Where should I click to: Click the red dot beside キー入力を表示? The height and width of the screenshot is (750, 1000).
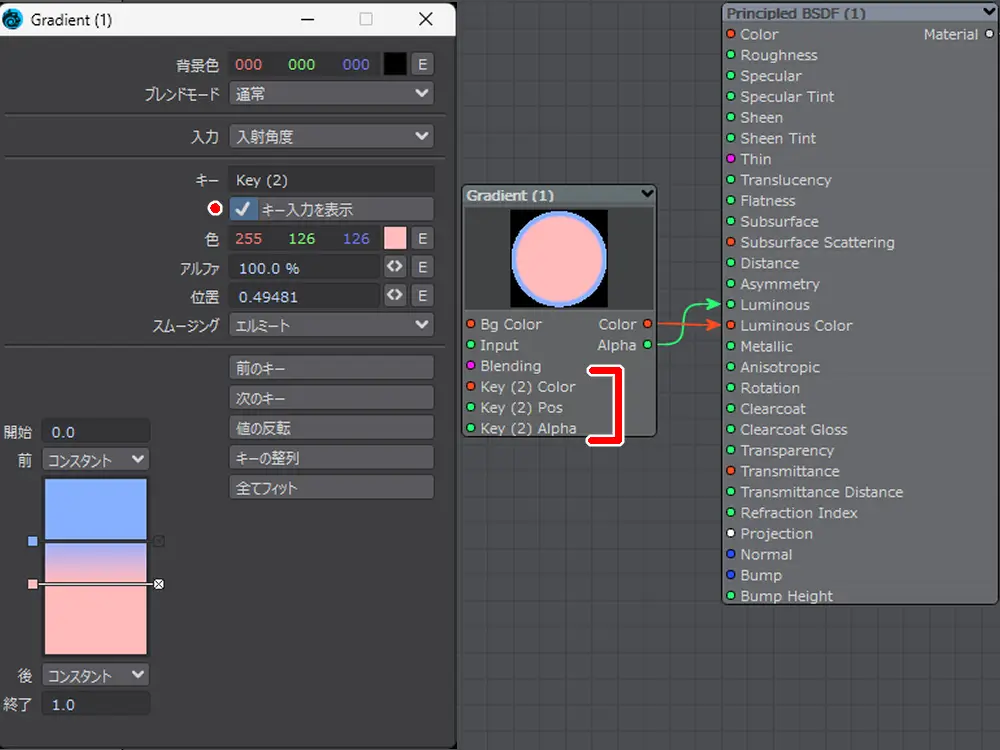tap(214, 209)
